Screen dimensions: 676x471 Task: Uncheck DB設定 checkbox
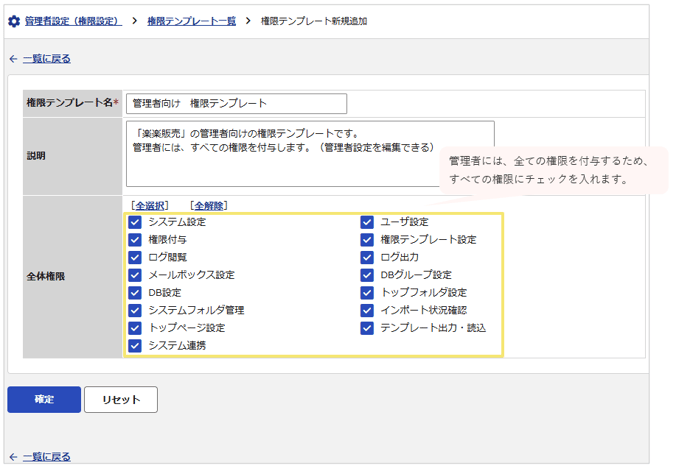[135, 293]
